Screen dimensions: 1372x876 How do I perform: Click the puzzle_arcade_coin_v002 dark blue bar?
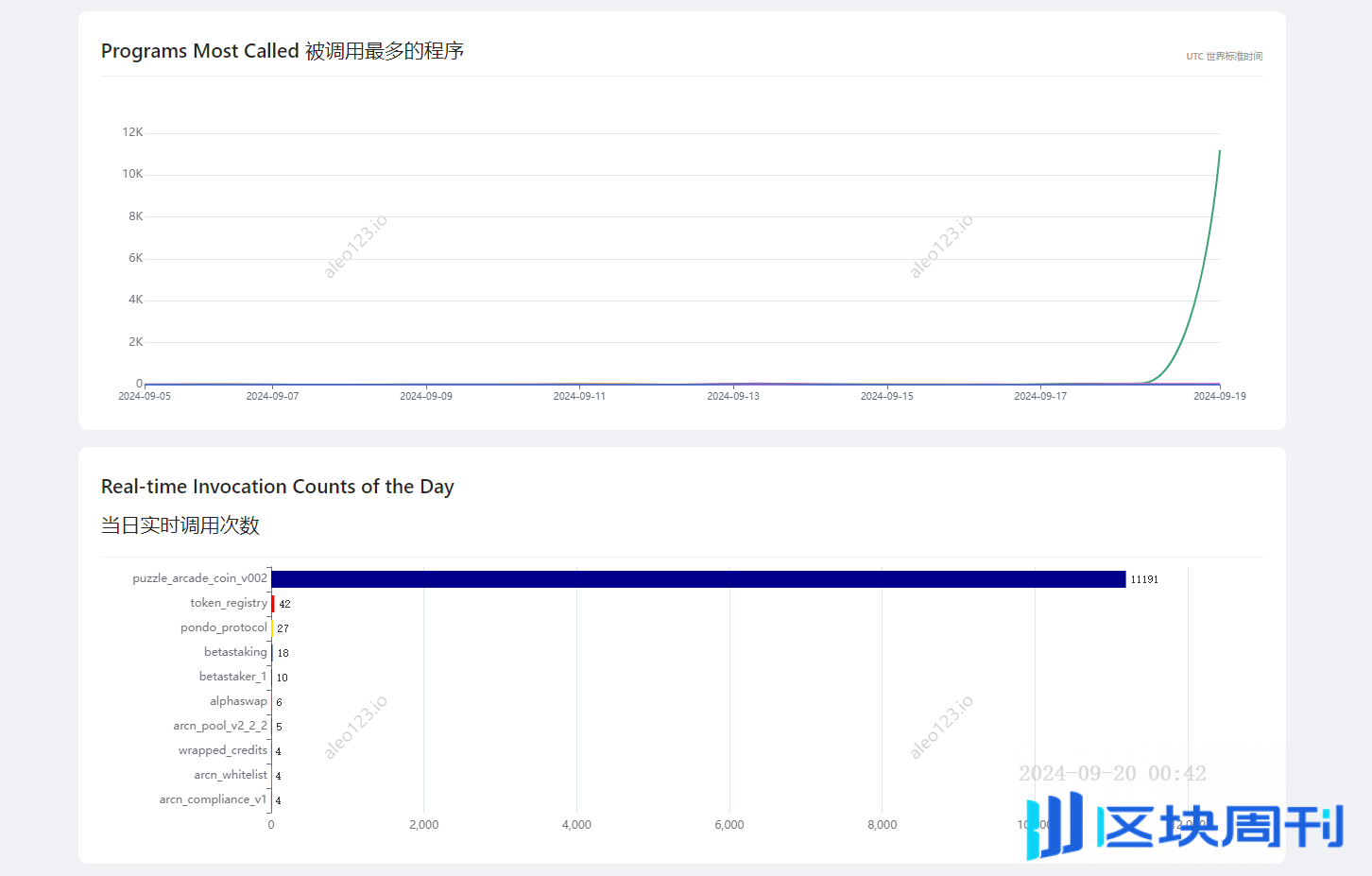[x=698, y=579]
